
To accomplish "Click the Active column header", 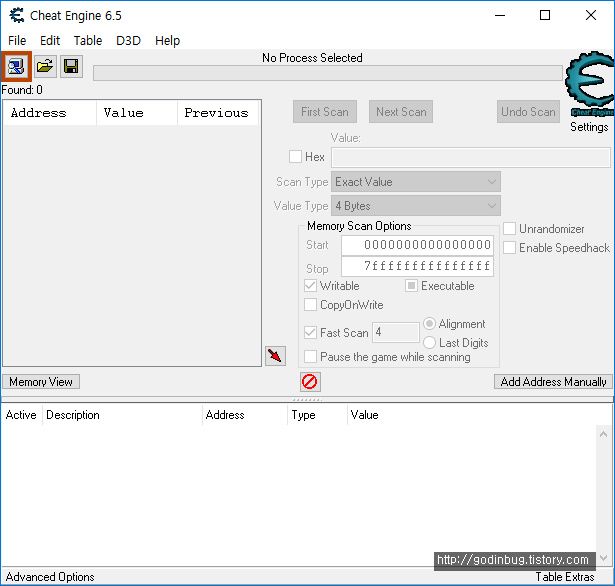I will click(21, 415).
